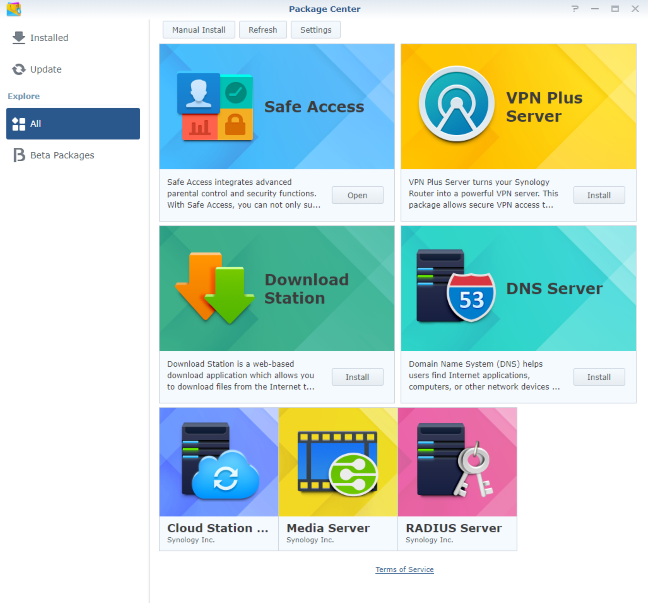Click the RADIUS Server title text
This screenshot has height=603, width=648.
(x=454, y=528)
